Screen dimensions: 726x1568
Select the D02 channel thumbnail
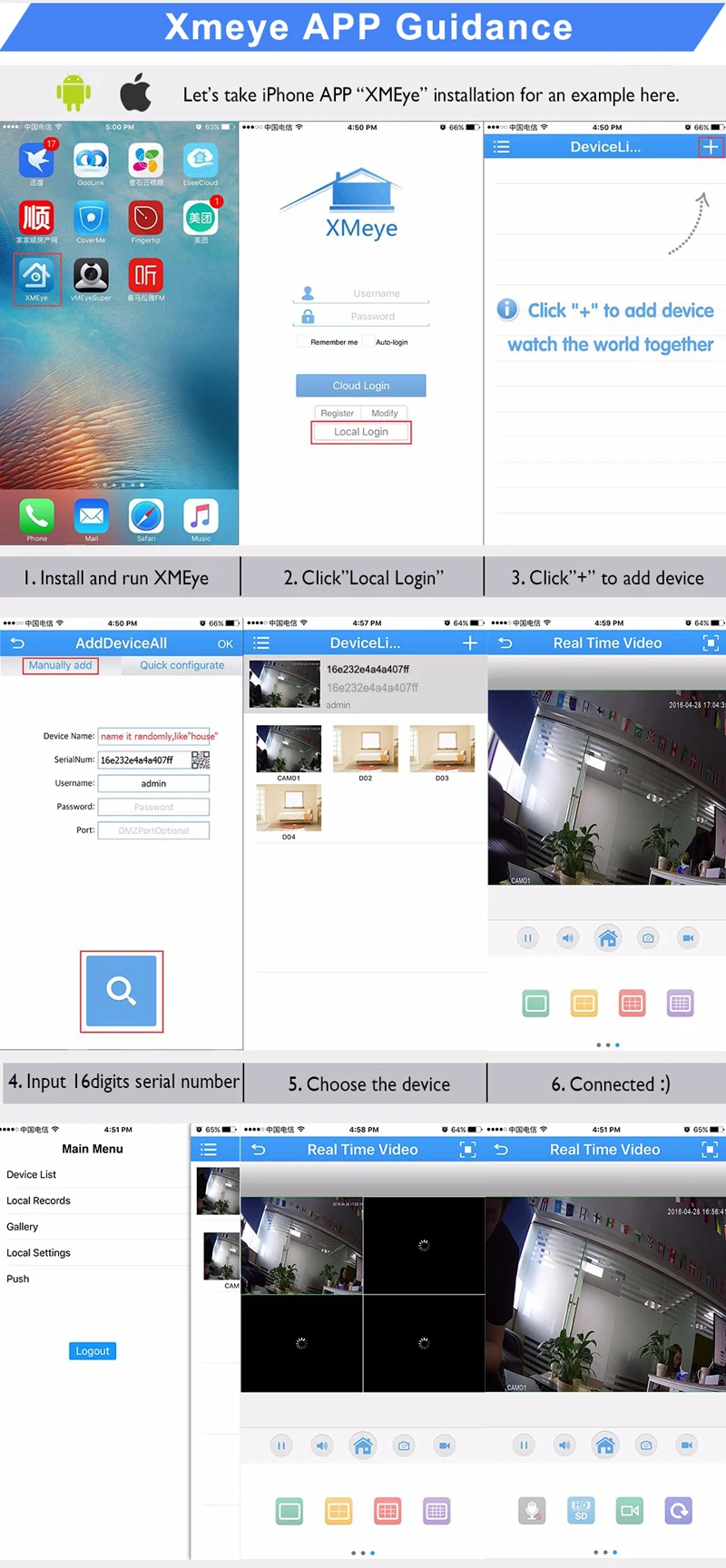coord(365,749)
